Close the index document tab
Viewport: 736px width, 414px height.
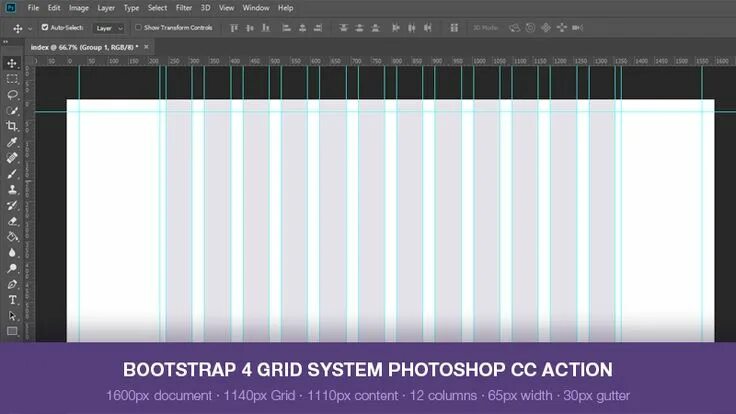point(146,47)
